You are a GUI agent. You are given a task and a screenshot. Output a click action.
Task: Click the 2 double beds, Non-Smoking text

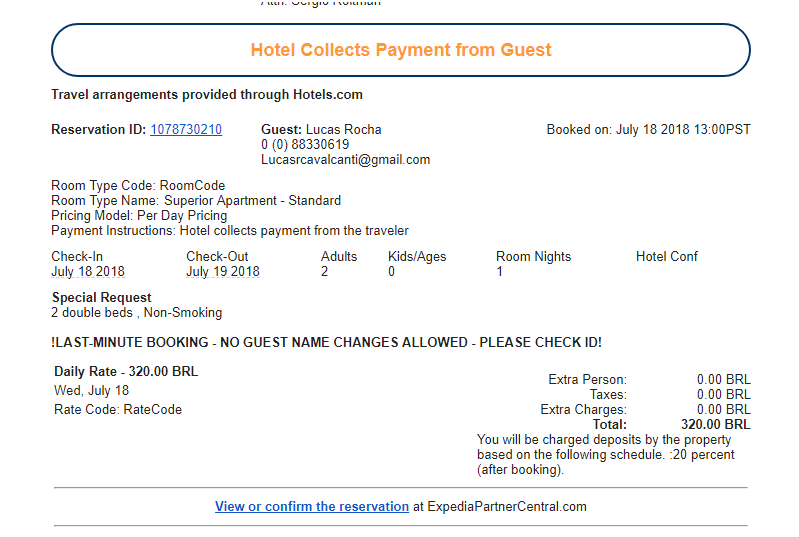(x=137, y=313)
